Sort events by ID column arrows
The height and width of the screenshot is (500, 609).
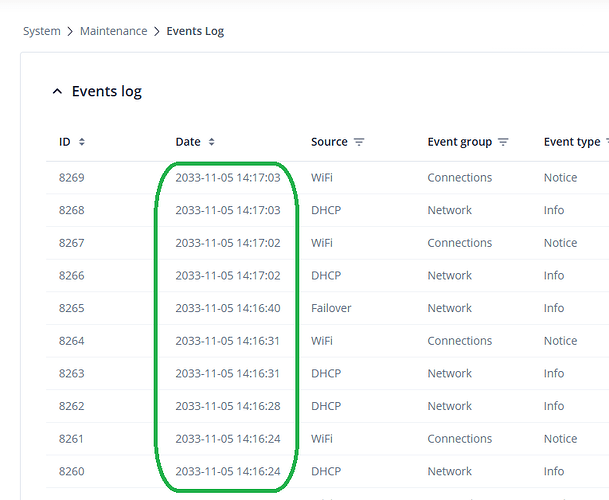point(82,142)
